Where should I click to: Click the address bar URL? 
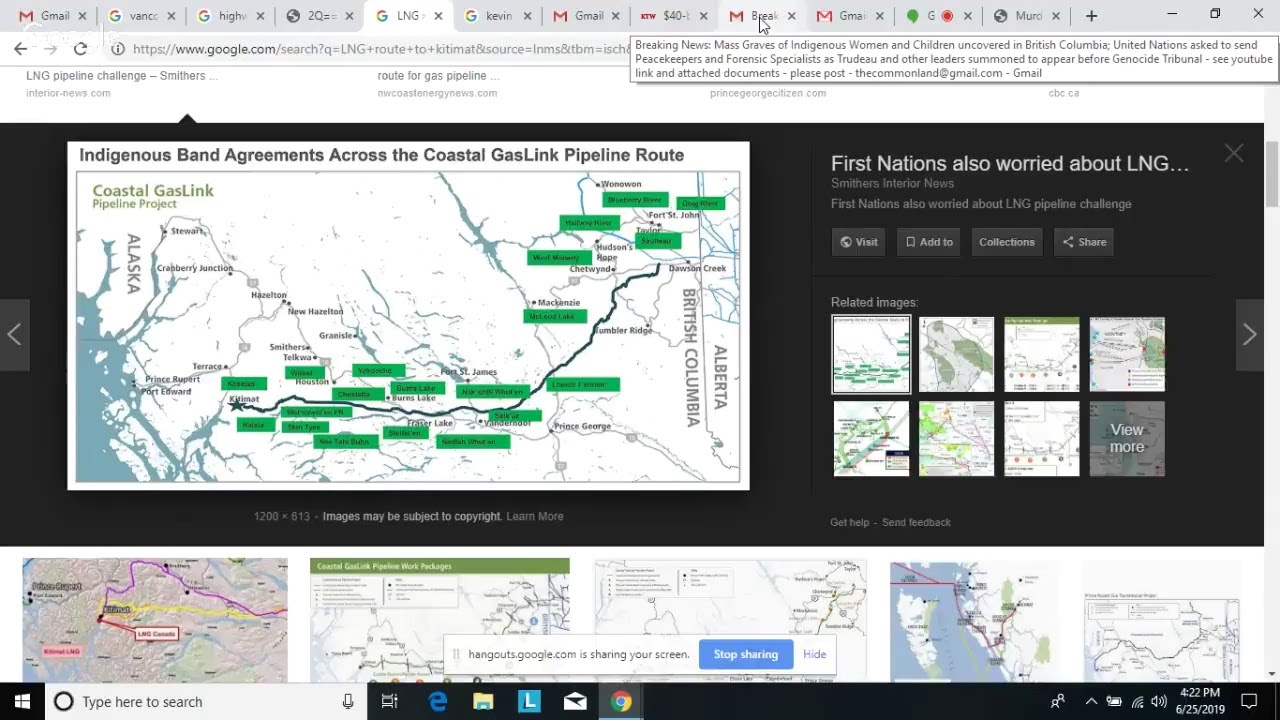(380, 48)
